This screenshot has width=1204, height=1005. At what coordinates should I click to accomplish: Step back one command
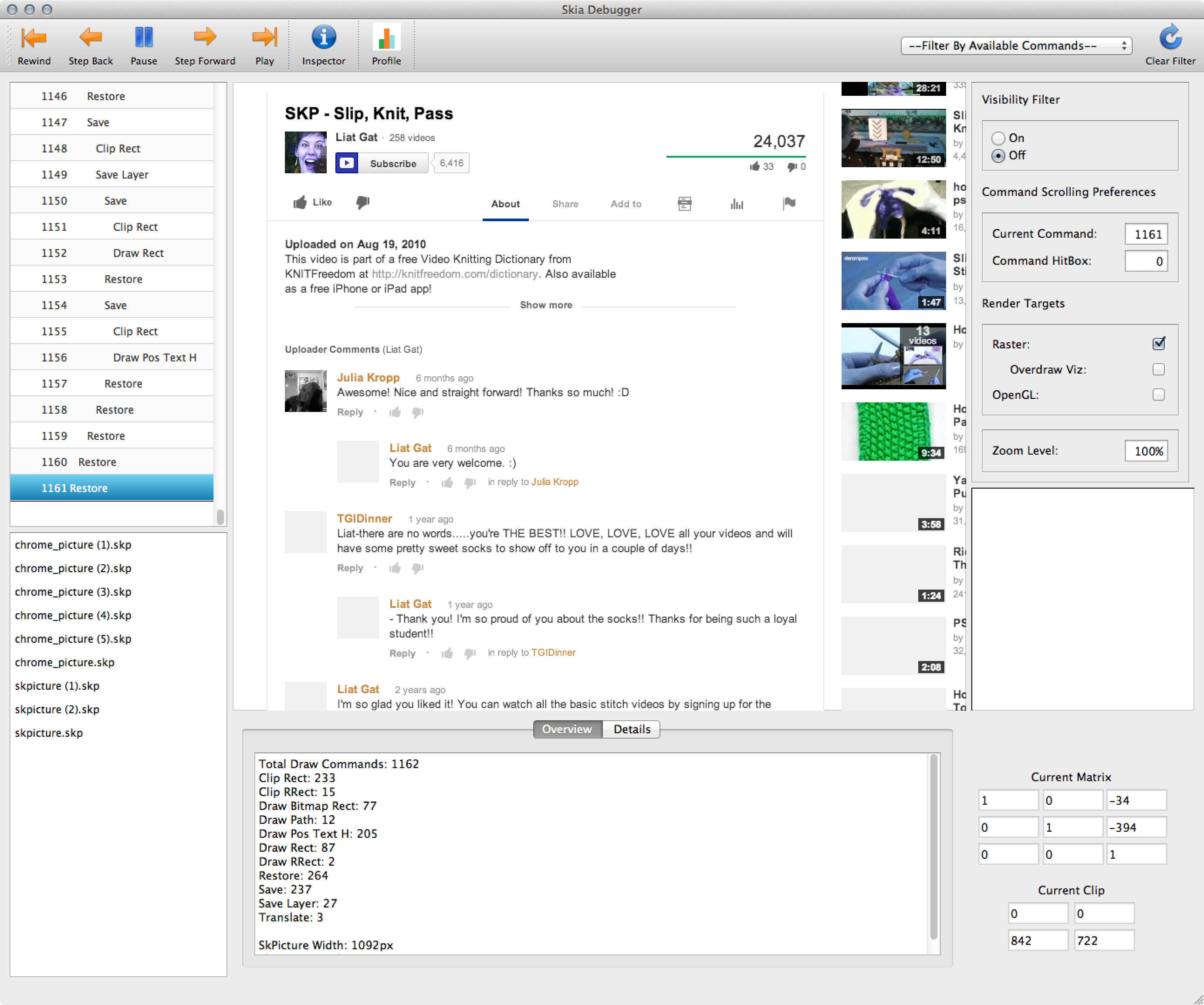(91, 38)
